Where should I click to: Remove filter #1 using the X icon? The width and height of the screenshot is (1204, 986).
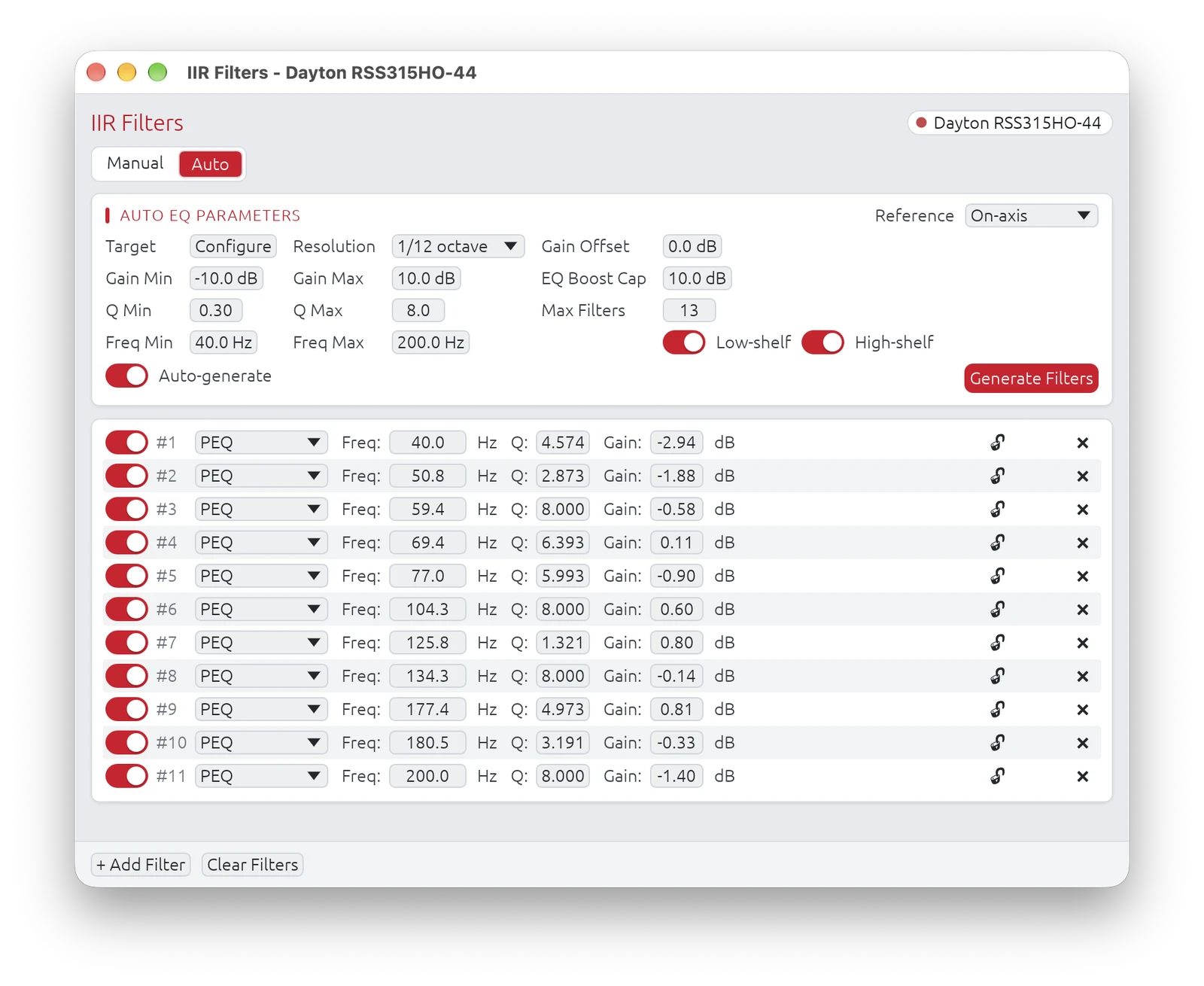1083,443
